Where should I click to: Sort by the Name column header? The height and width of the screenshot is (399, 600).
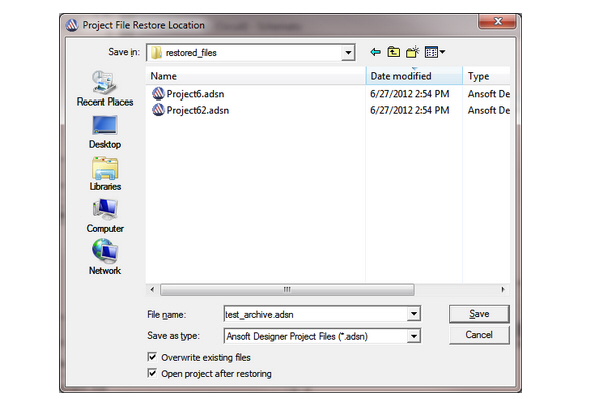255,76
